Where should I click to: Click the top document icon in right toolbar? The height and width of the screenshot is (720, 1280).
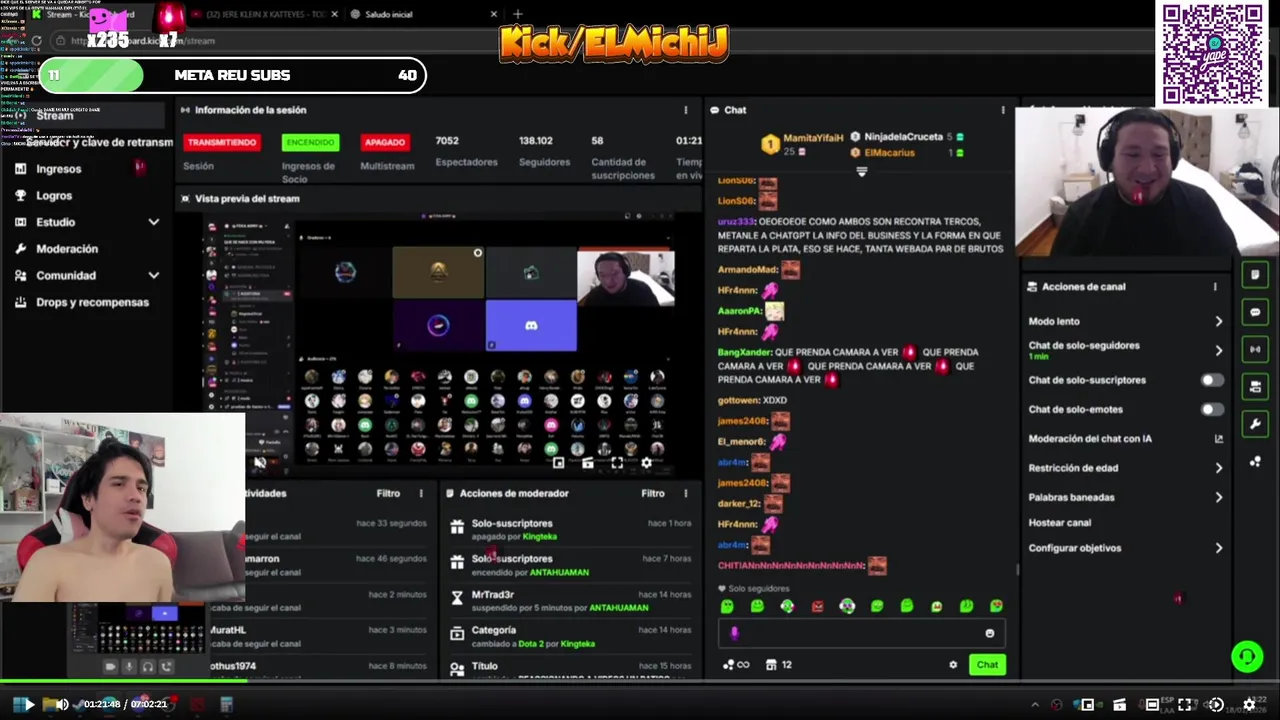(x=1255, y=275)
